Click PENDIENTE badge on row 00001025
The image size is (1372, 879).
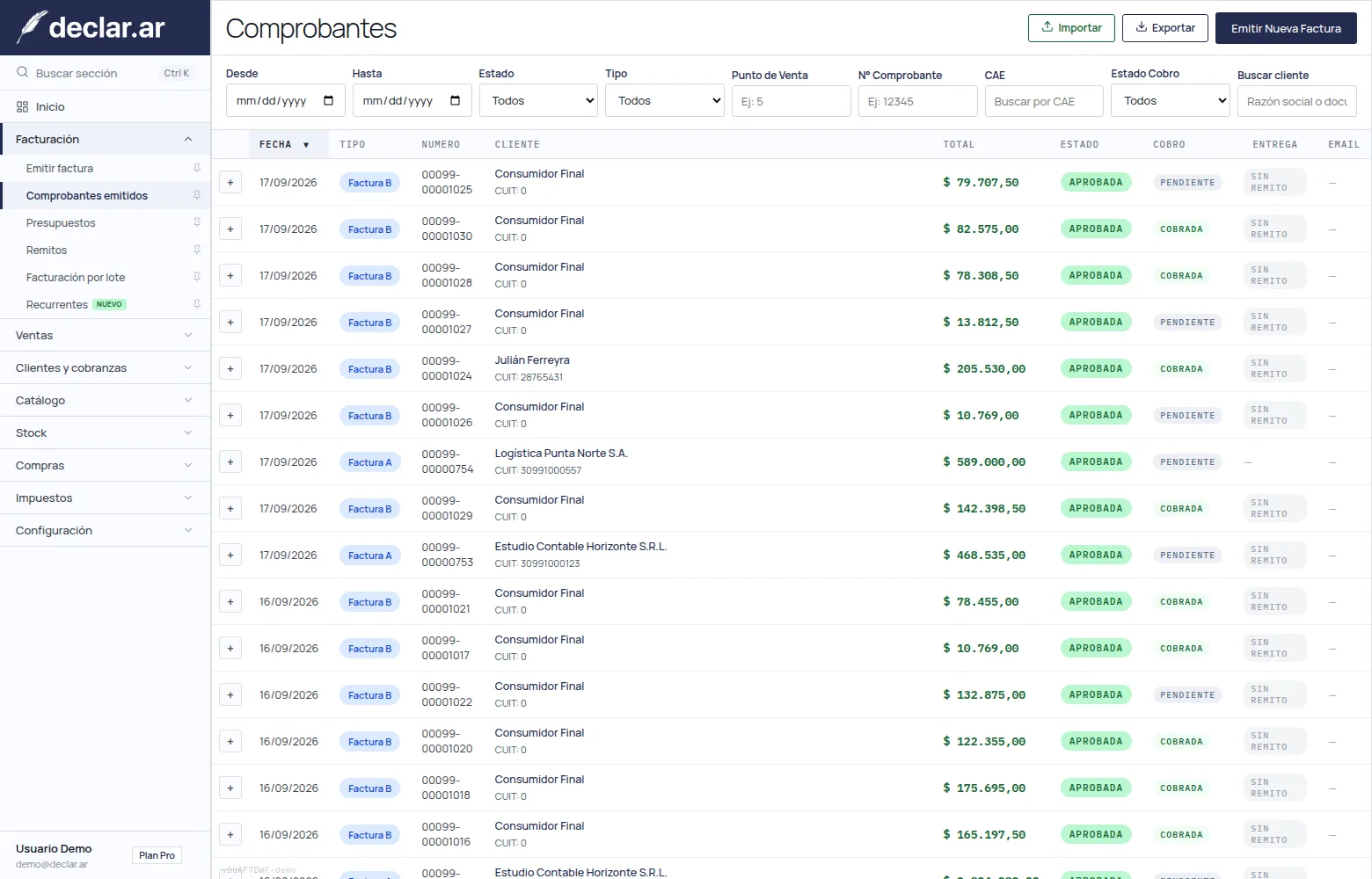pos(1187,183)
